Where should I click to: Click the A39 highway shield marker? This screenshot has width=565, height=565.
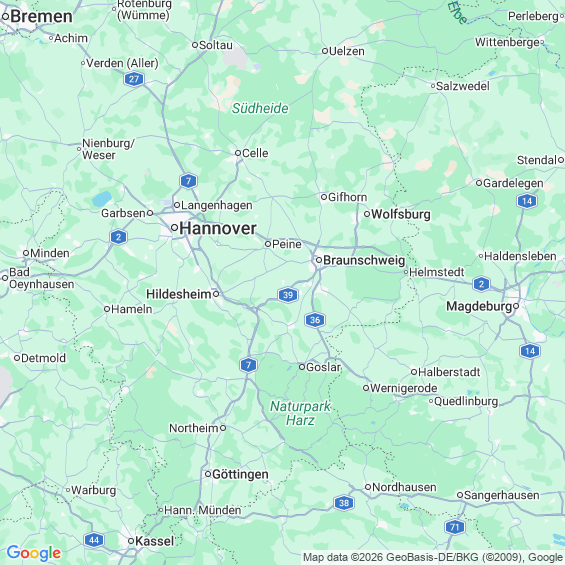tap(288, 295)
